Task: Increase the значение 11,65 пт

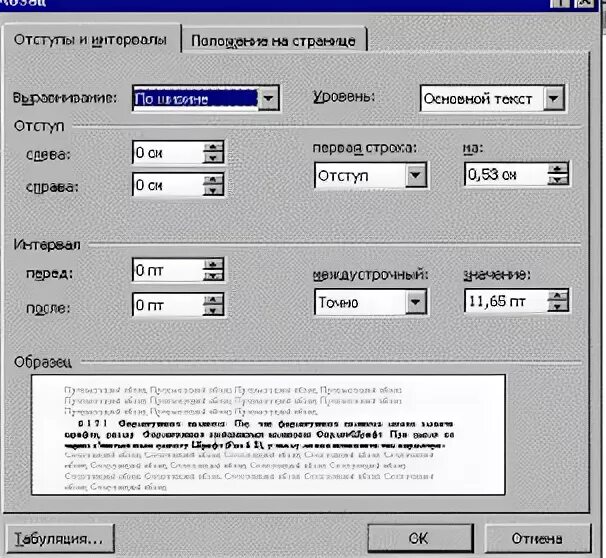Action: pos(557,296)
